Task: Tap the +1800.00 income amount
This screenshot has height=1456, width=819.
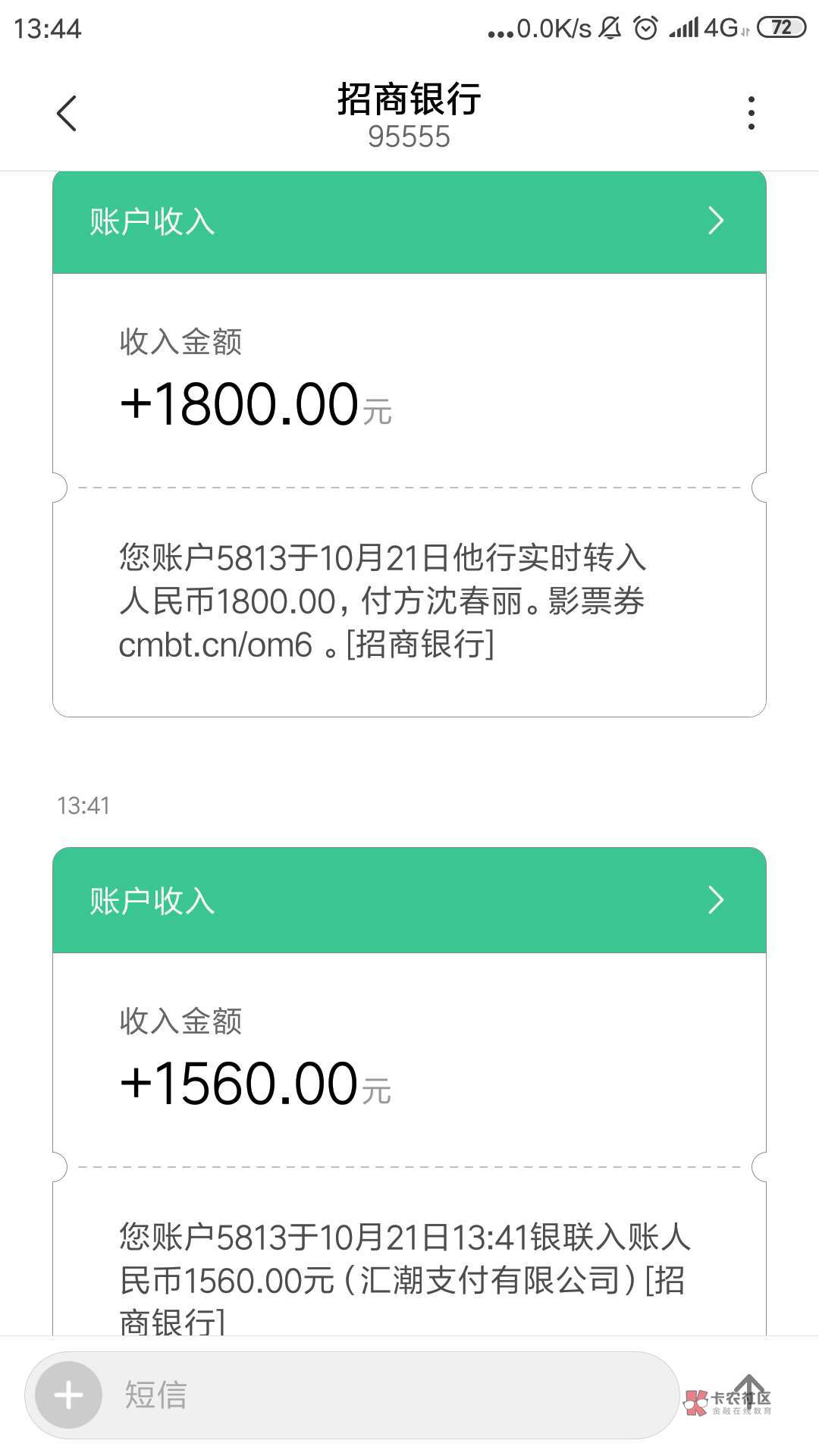Action: pos(240,404)
